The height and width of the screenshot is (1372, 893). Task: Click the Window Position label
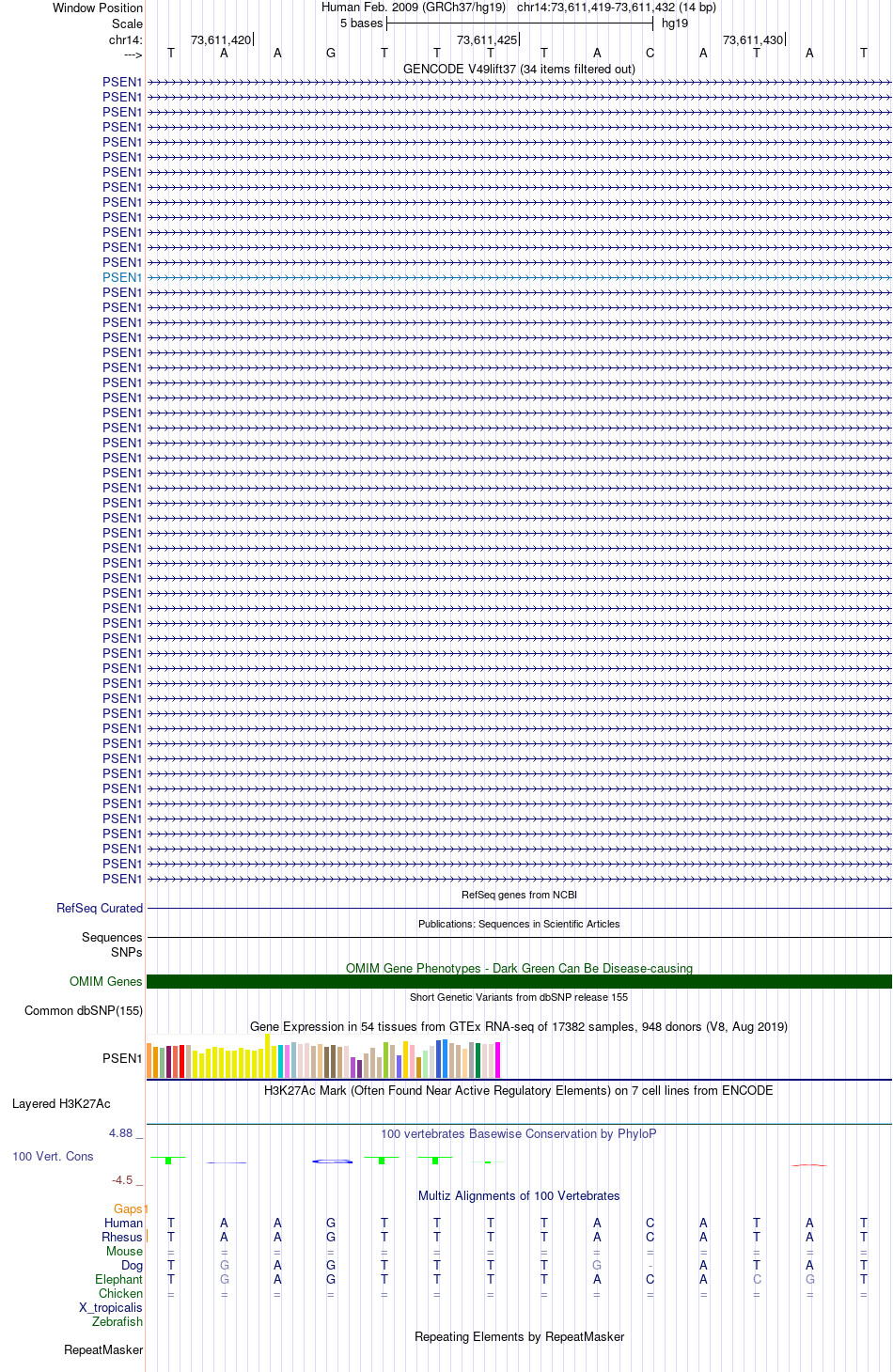pos(98,8)
